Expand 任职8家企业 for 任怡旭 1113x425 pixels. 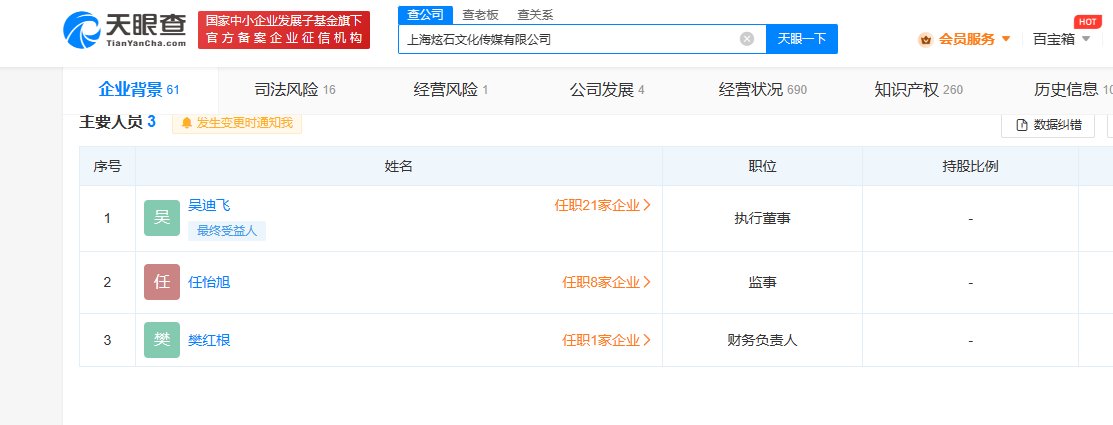pos(607,282)
